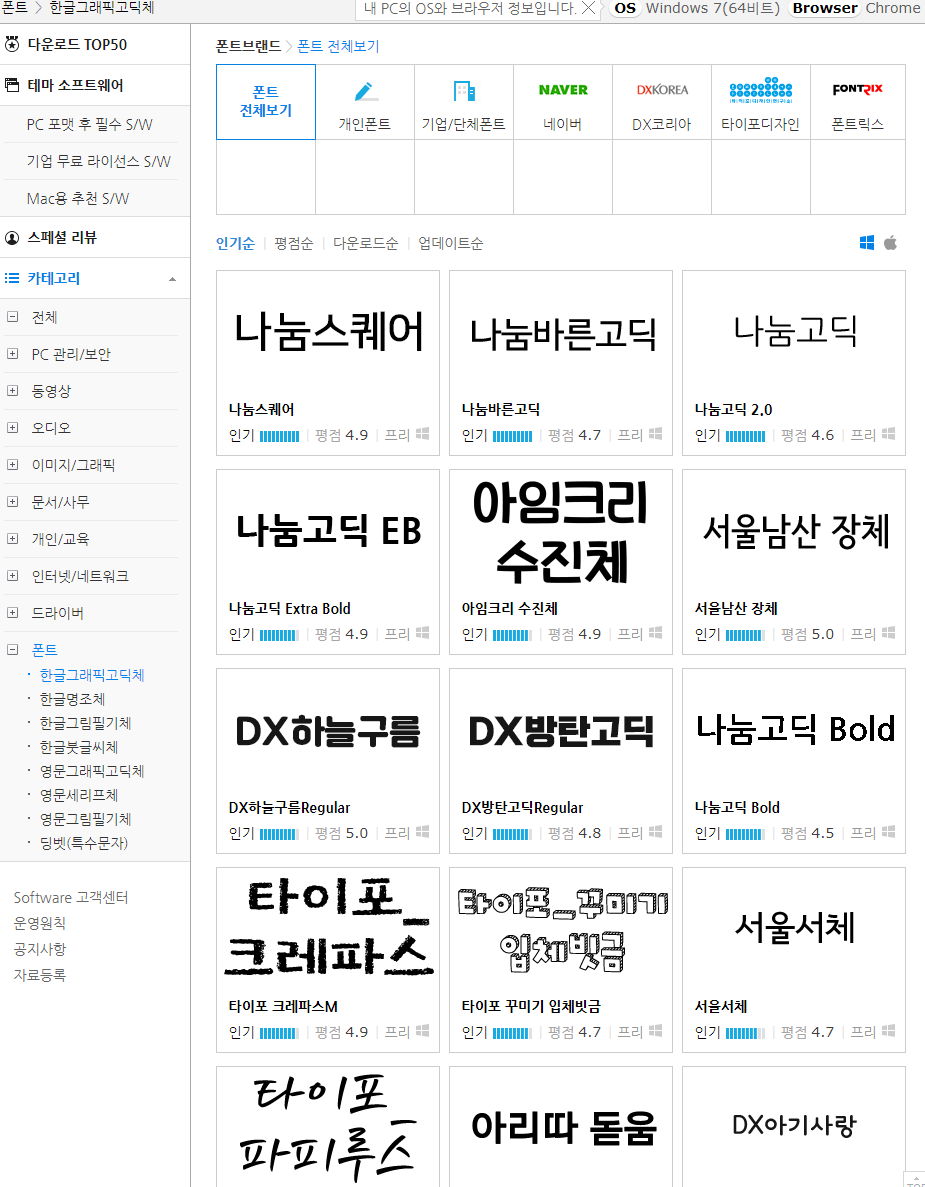Open 타이포 꾸미기 입체빗금 font card
Screen dimensions: 925x1187
[x=561, y=961]
